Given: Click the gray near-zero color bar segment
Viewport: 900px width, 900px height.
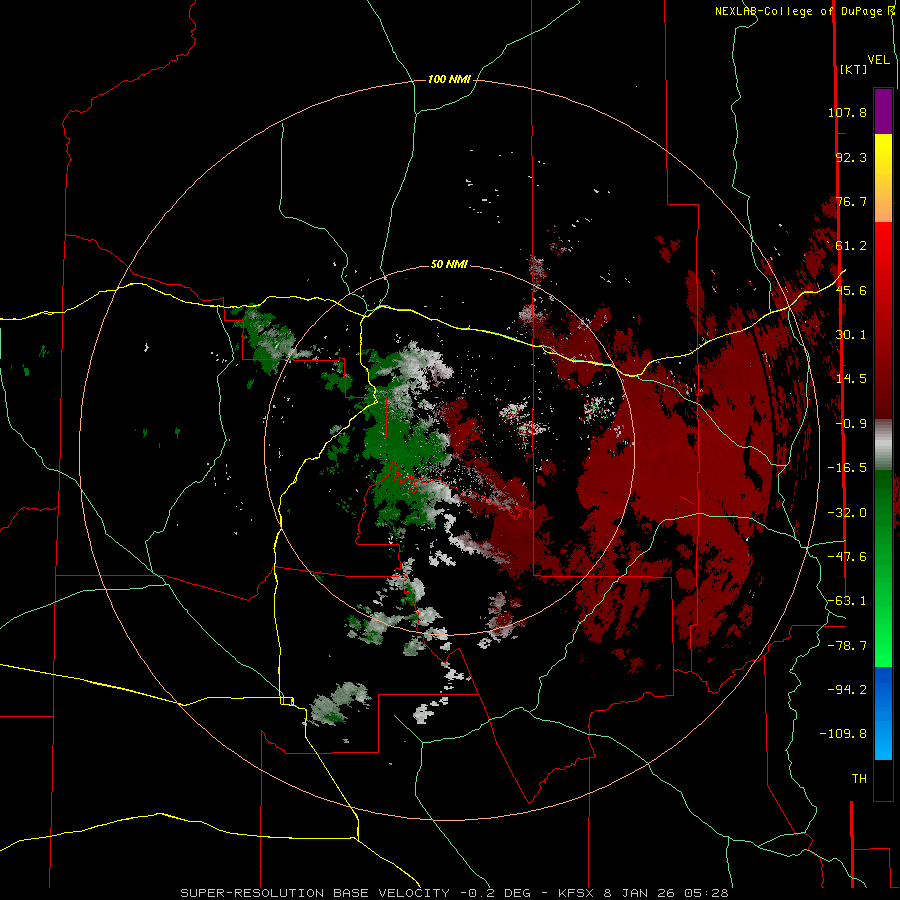Looking at the screenshot, I should coord(883,445).
